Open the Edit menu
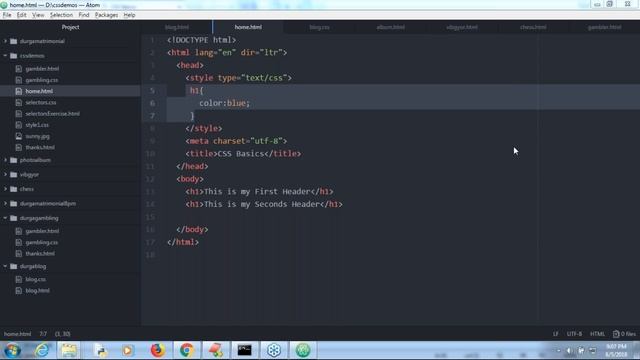This screenshot has width=640, height=360. tap(22, 15)
